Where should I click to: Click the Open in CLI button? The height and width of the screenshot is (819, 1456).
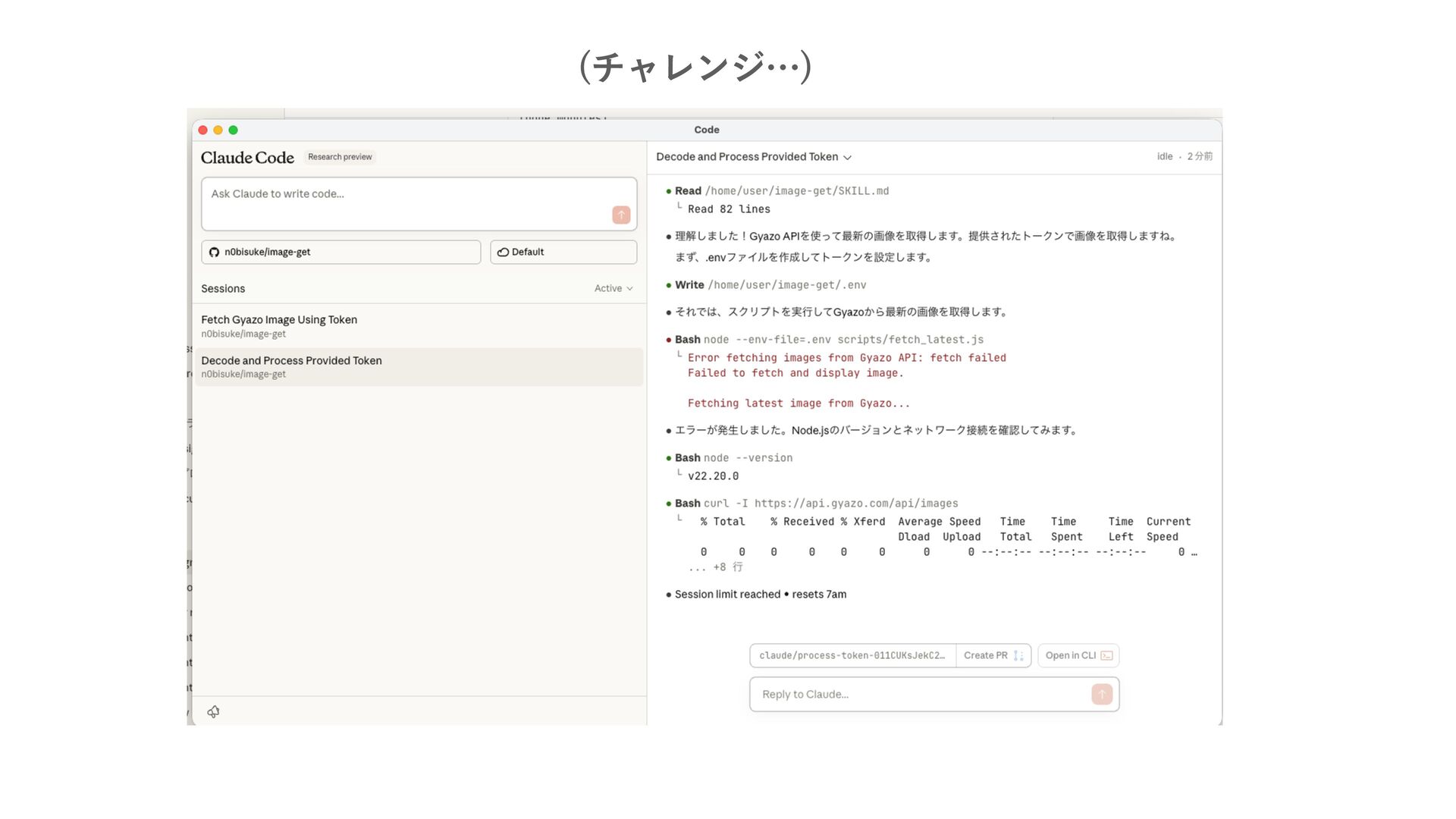click(1070, 656)
